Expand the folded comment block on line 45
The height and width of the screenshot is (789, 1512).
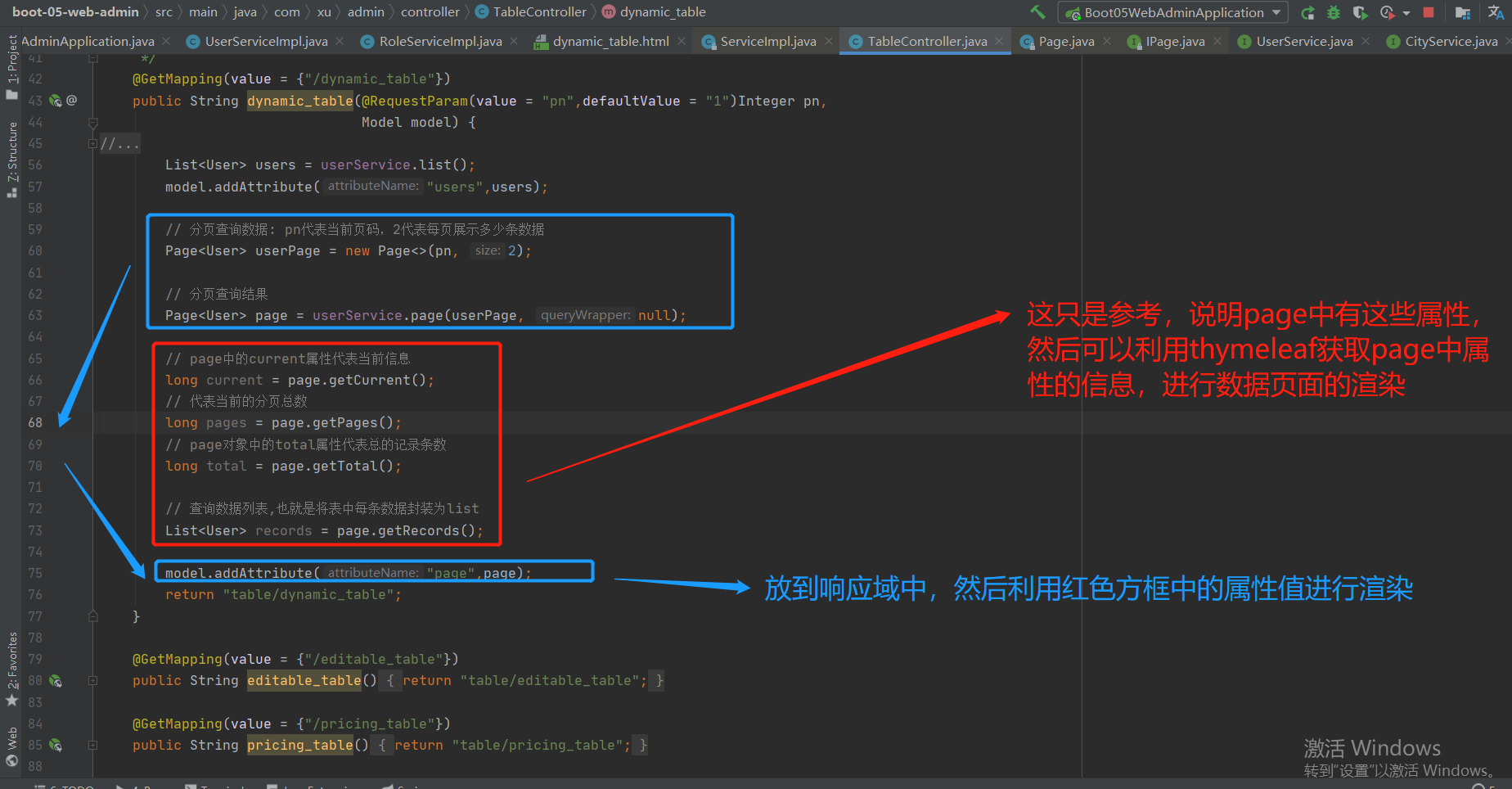click(x=92, y=143)
